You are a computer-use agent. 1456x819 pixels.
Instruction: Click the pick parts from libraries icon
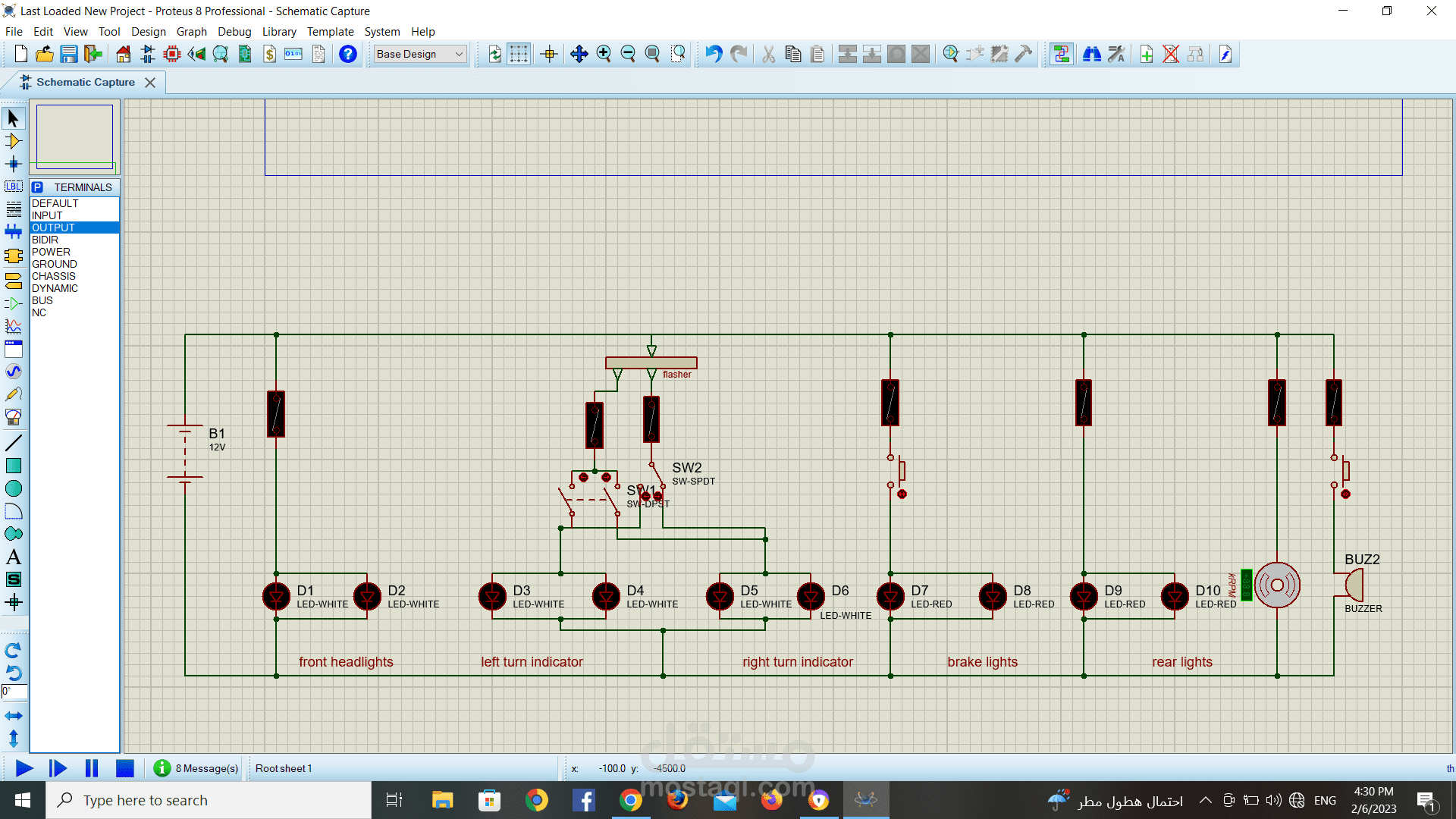[951, 54]
